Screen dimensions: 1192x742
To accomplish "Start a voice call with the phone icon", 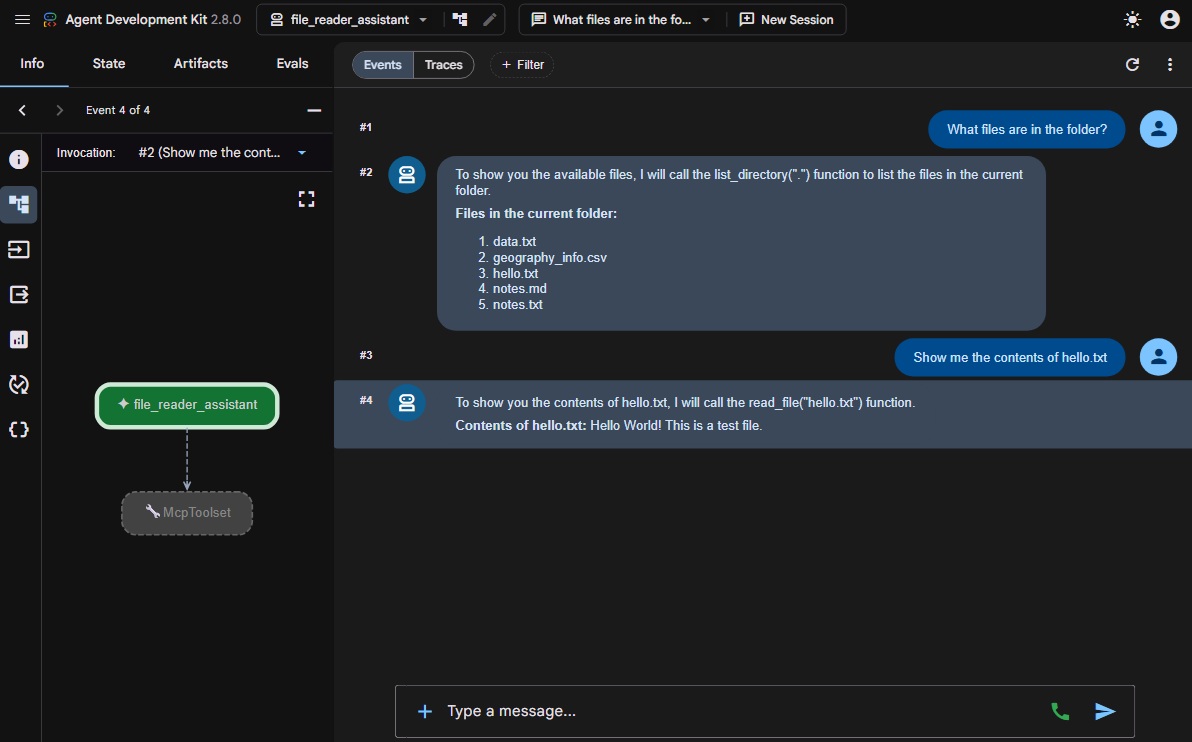I will pyautogui.click(x=1060, y=712).
